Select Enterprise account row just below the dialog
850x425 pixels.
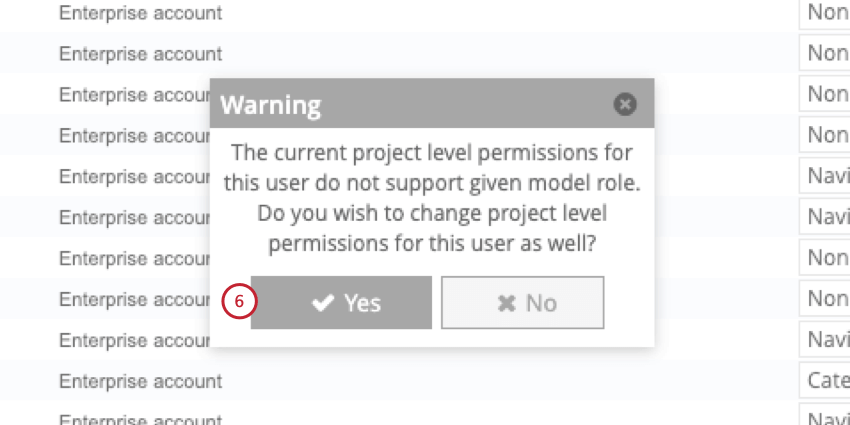coord(140,381)
